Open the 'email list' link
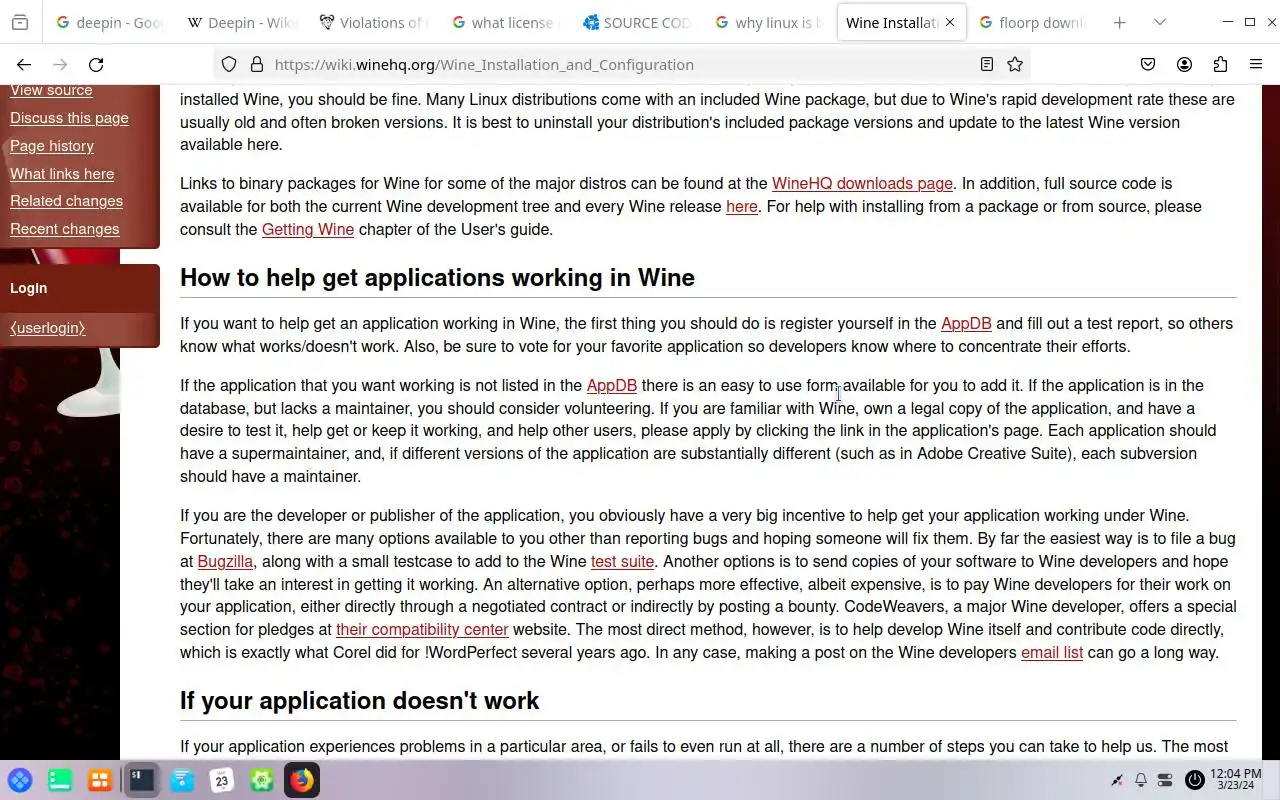Image resolution: width=1280 pixels, height=800 pixels. point(1052,653)
